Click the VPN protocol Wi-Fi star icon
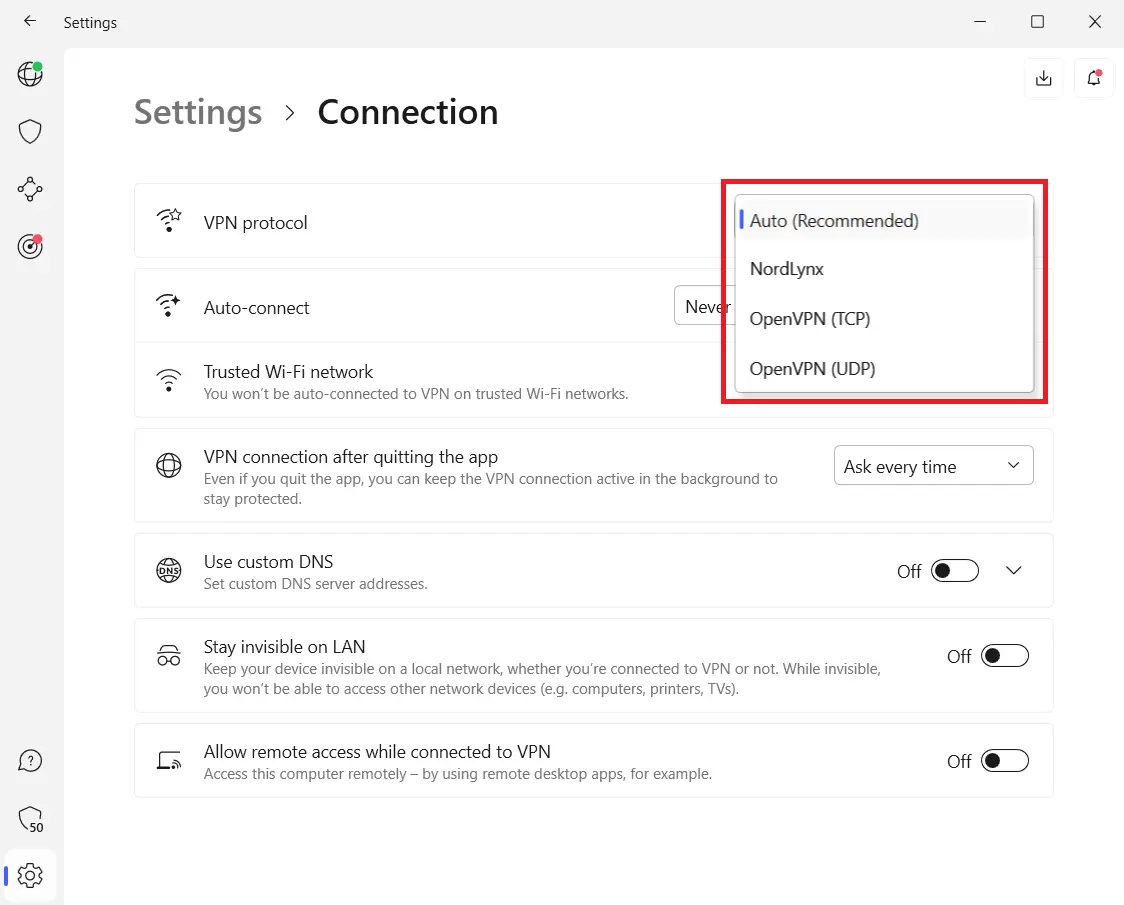 pos(168,220)
